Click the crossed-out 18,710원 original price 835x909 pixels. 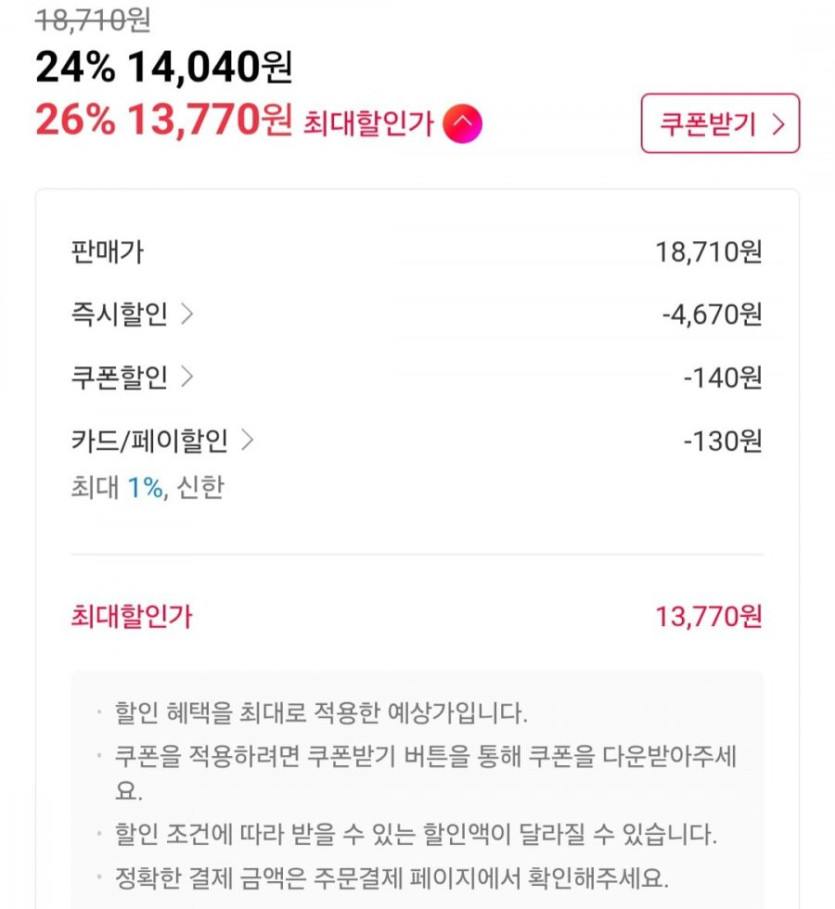tap(92, 19)
